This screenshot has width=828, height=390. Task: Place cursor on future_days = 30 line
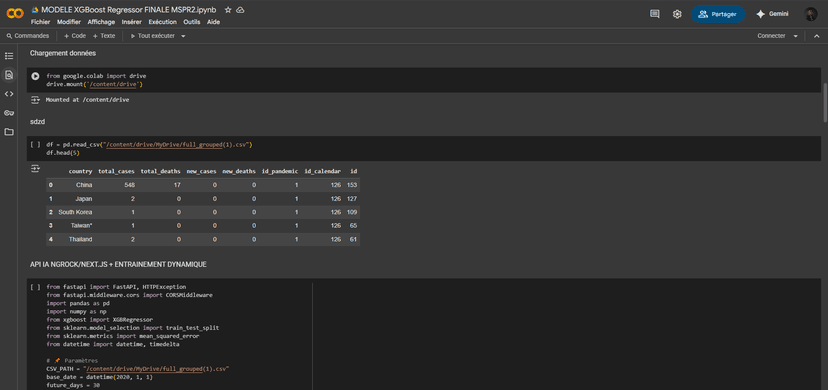(x=73, y=386)
